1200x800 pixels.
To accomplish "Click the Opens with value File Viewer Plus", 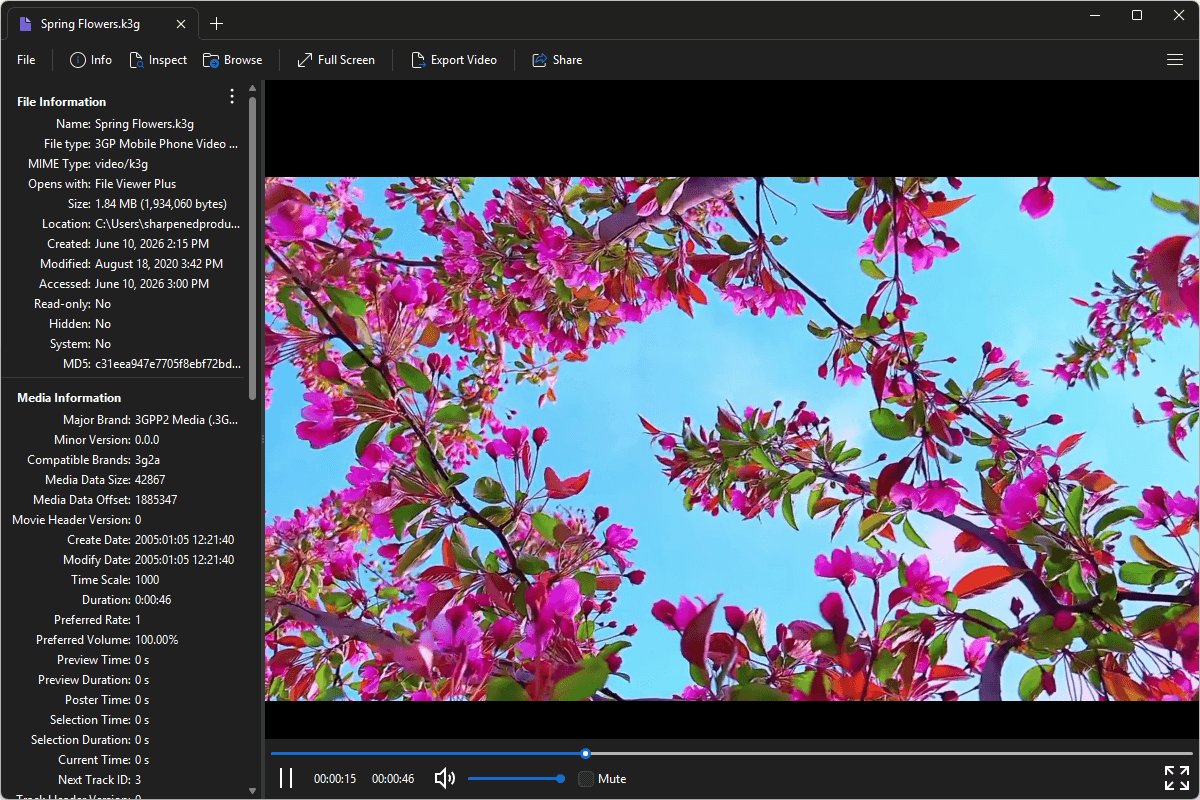I will (x=135, y=184).
